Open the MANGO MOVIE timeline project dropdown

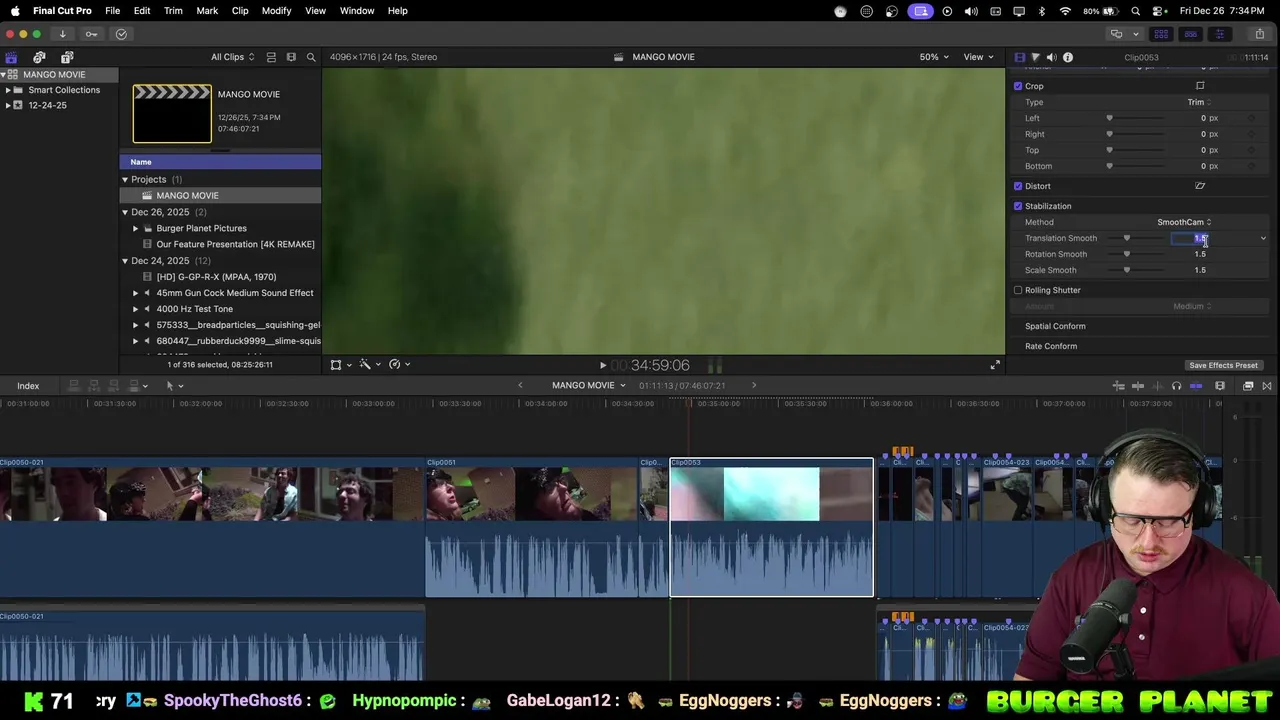tap(588, 385)
